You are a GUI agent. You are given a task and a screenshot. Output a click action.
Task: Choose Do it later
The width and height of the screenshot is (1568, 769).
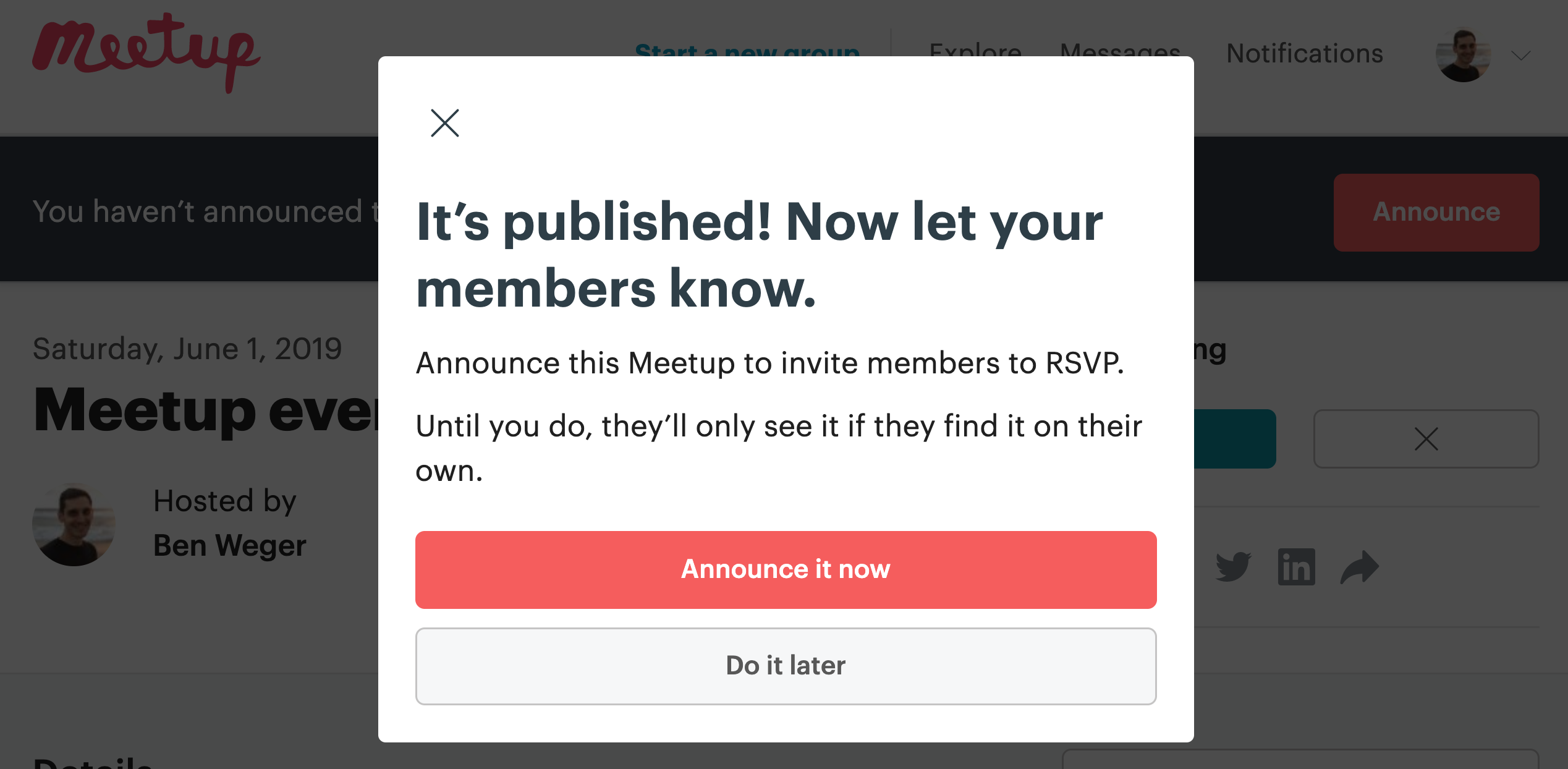(786, 666)
